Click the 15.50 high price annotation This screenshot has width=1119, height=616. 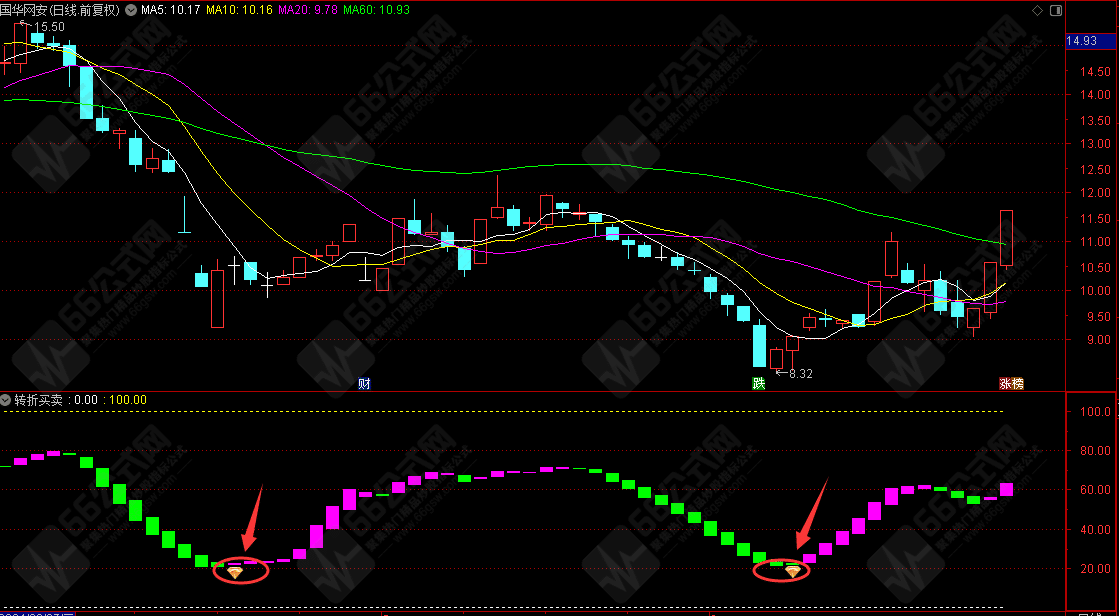pos(49,26)
